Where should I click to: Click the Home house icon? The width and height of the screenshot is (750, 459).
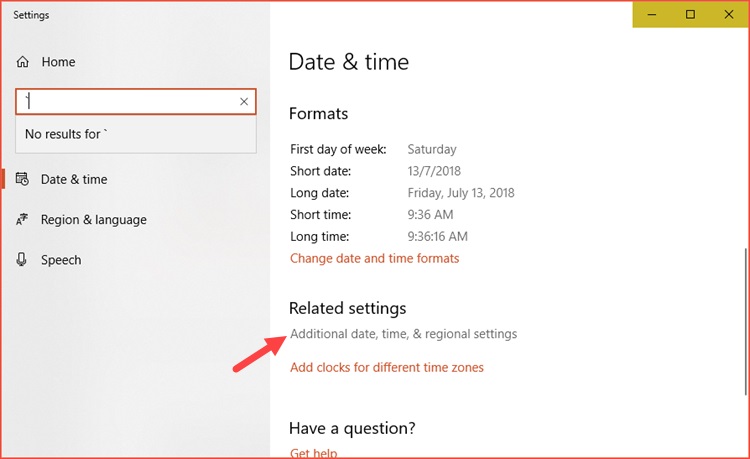[23, 62]
